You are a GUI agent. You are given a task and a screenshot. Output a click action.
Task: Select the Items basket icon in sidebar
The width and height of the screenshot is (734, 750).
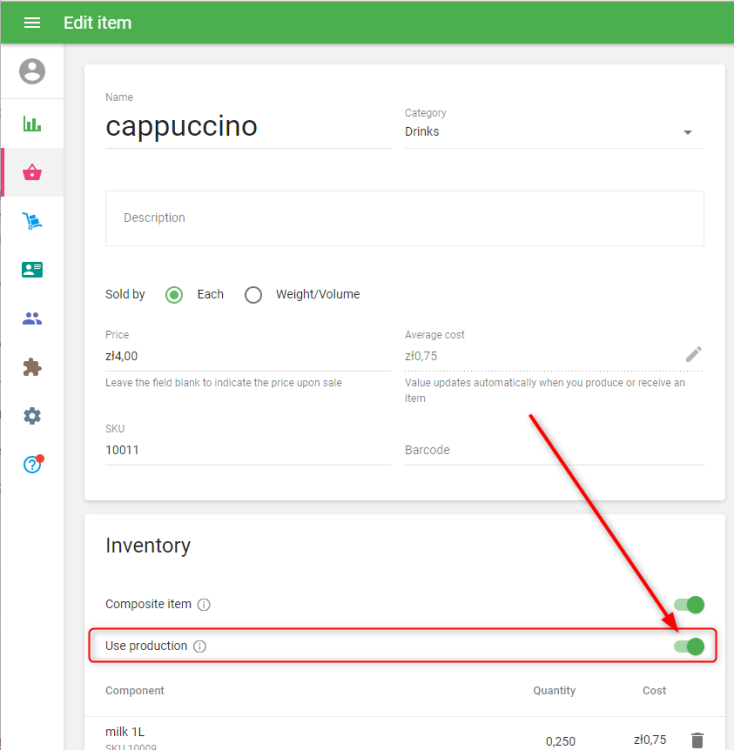32,172
